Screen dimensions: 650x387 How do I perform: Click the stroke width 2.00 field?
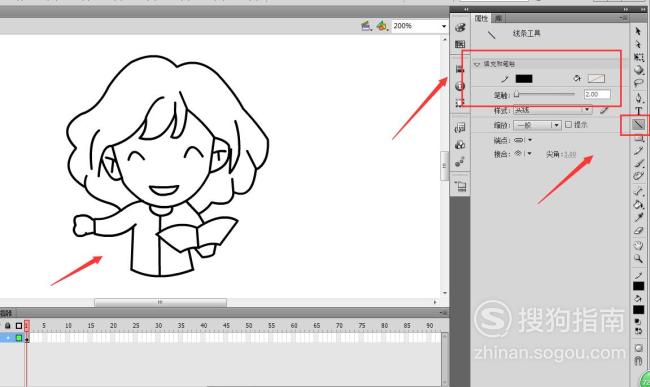coord(597,95)
